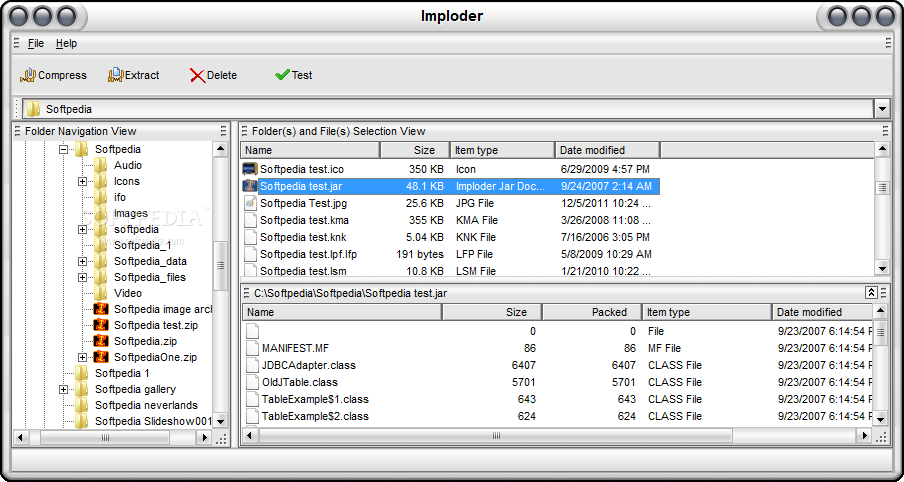
Task: Click the Softpedia gallery folder icon
Action: pos(82,389)
